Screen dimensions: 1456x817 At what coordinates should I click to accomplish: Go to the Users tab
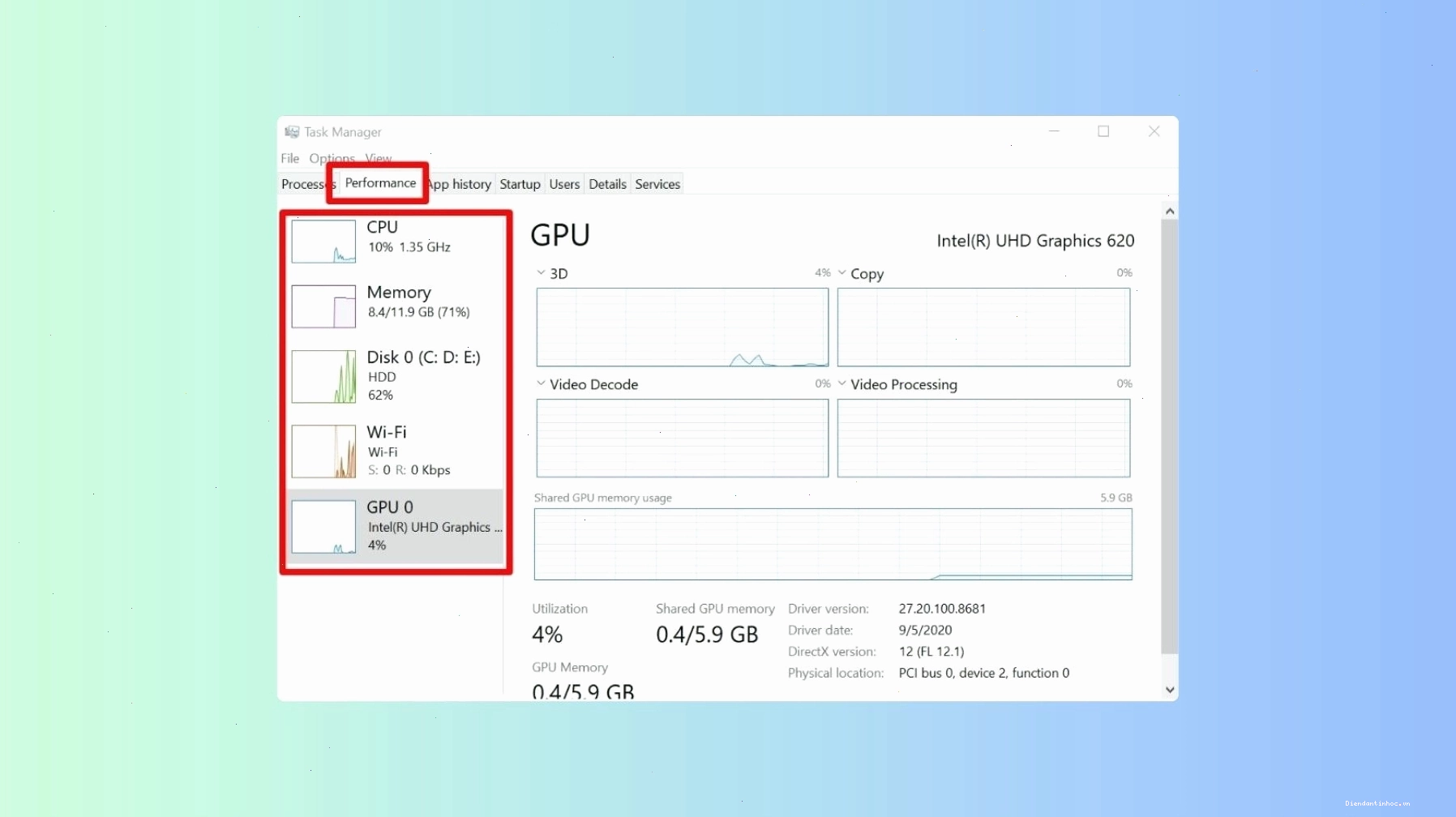tap(564, 184)
